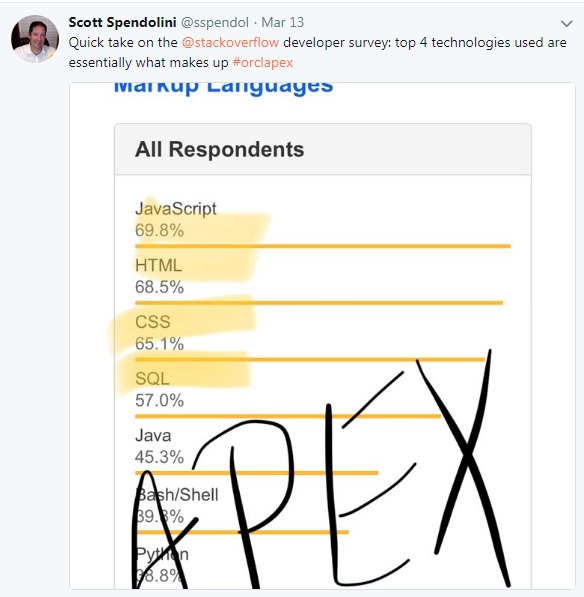Click the tweet text body
The image size is (584, 597).
coord(318,52)
